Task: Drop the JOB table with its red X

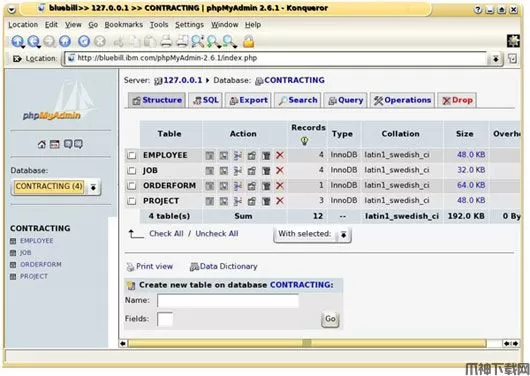Action: coord(280,170)
